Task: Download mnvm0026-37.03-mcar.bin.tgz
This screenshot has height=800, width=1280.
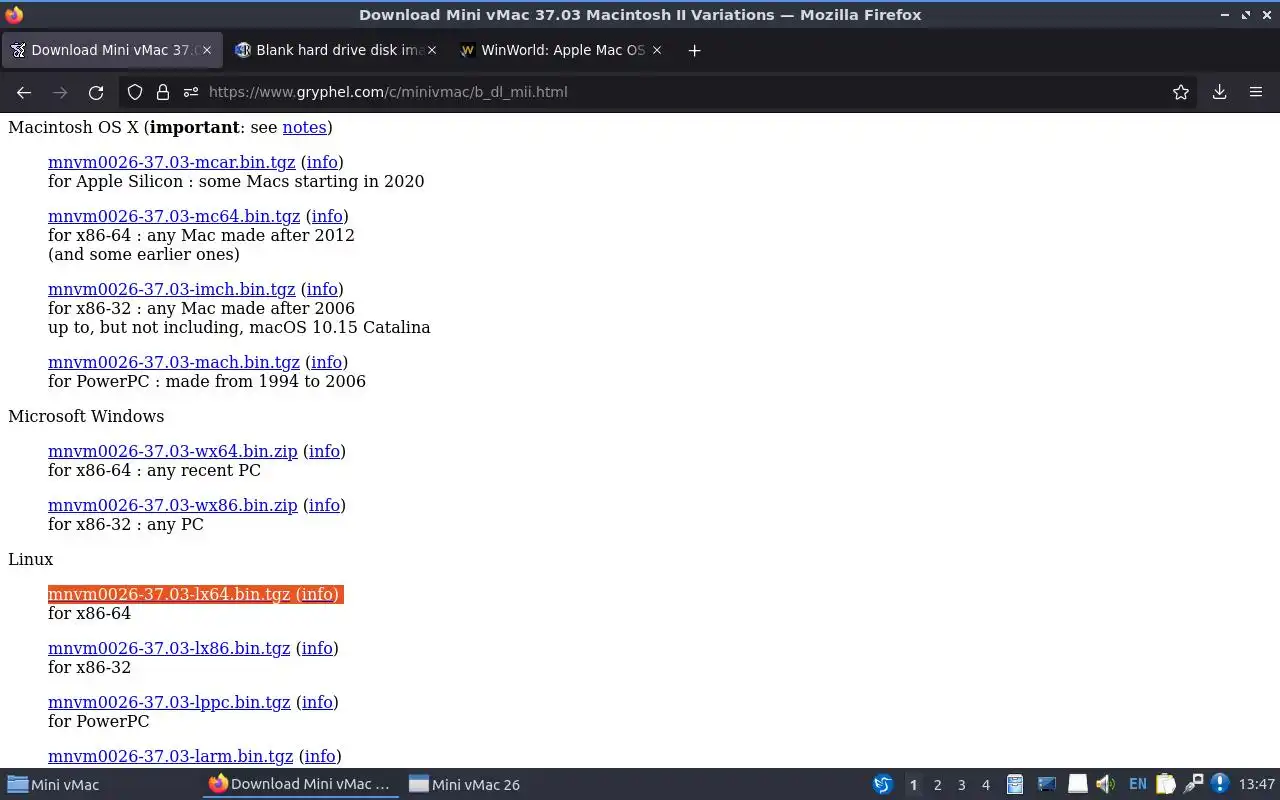Action: click(x=172, y=162)
